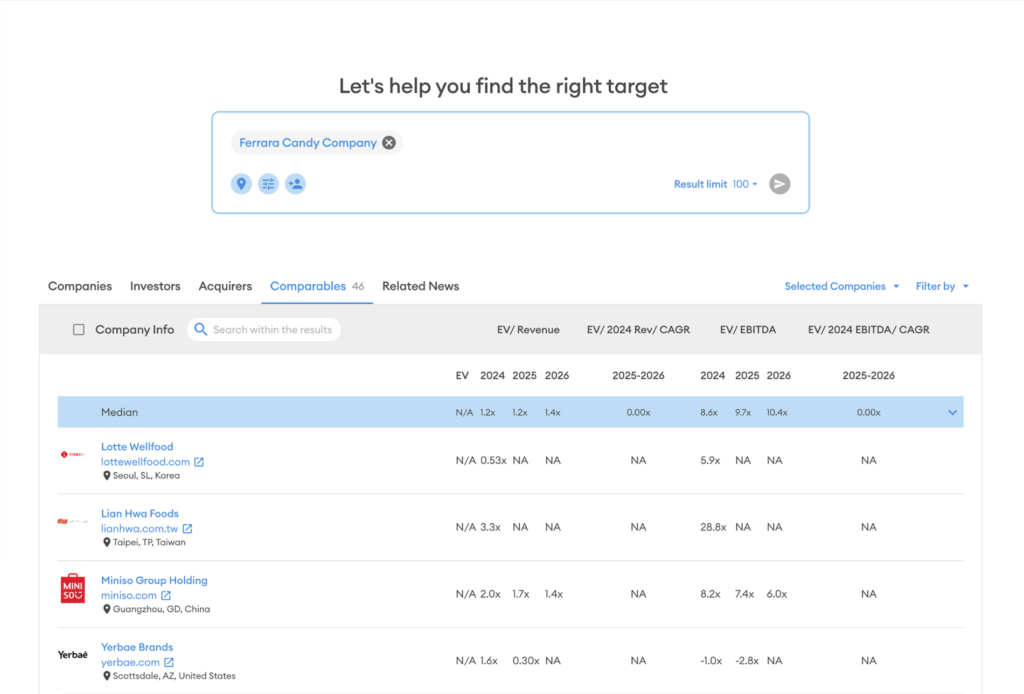Image resolution: width=1024 pixels, height=694 pixels.
Task: Click the location pin next to Taipei
Action: pos(106,543)
